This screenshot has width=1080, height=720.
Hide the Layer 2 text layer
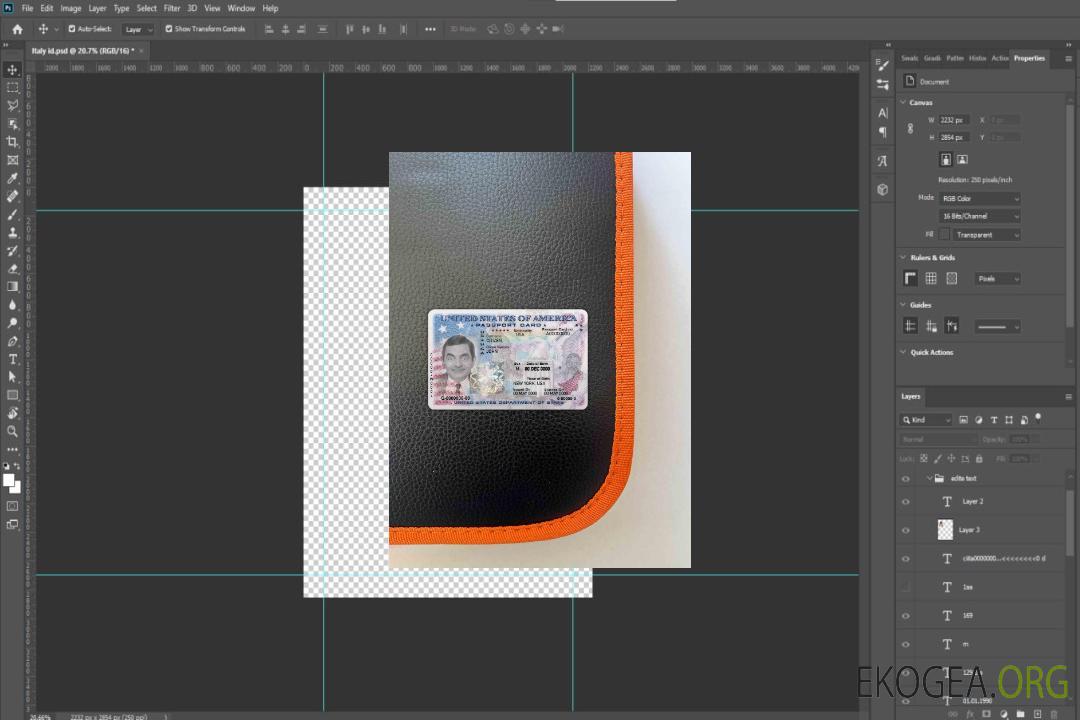(906, 502)
